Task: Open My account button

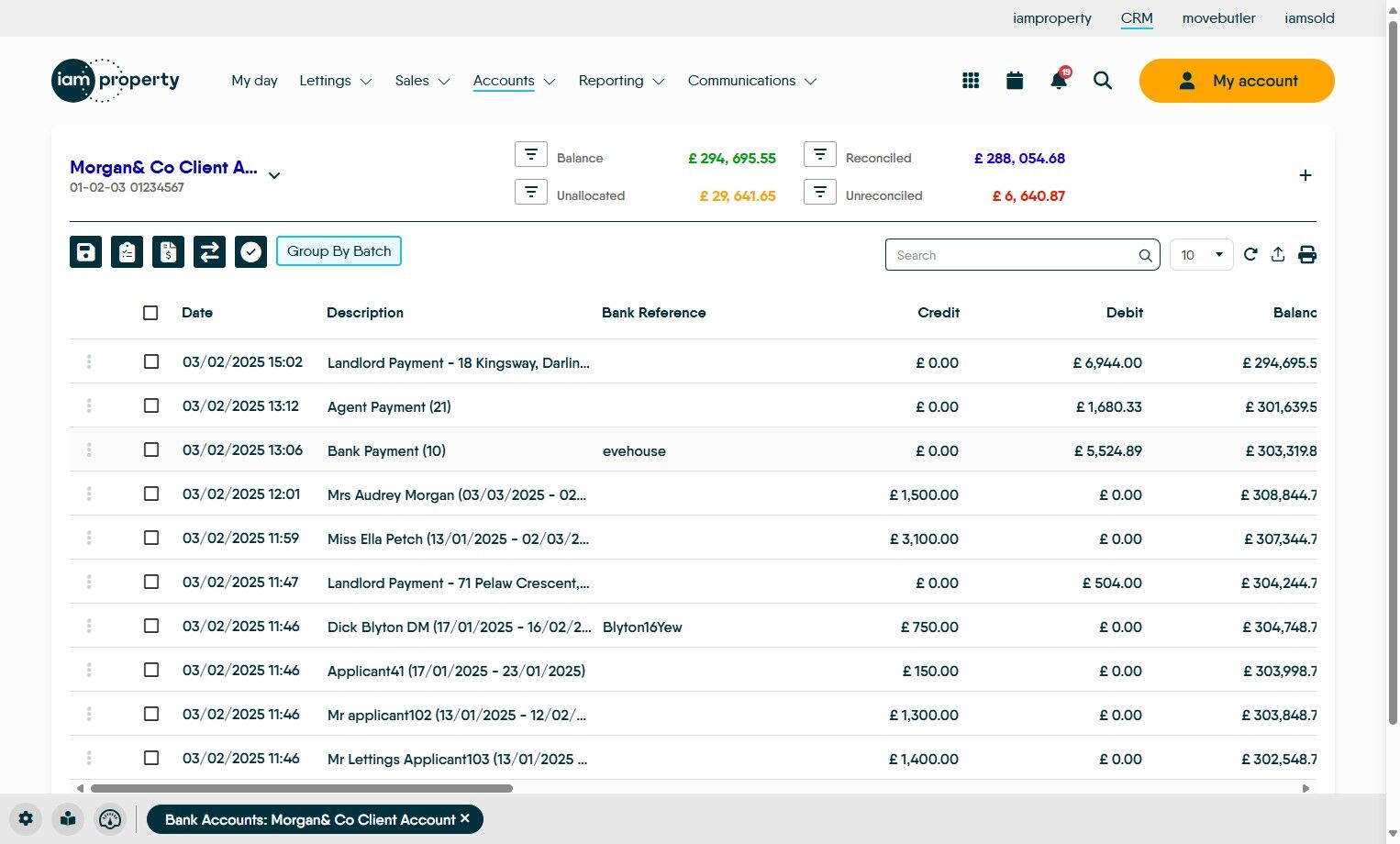Action: [x=1236, y=81]
